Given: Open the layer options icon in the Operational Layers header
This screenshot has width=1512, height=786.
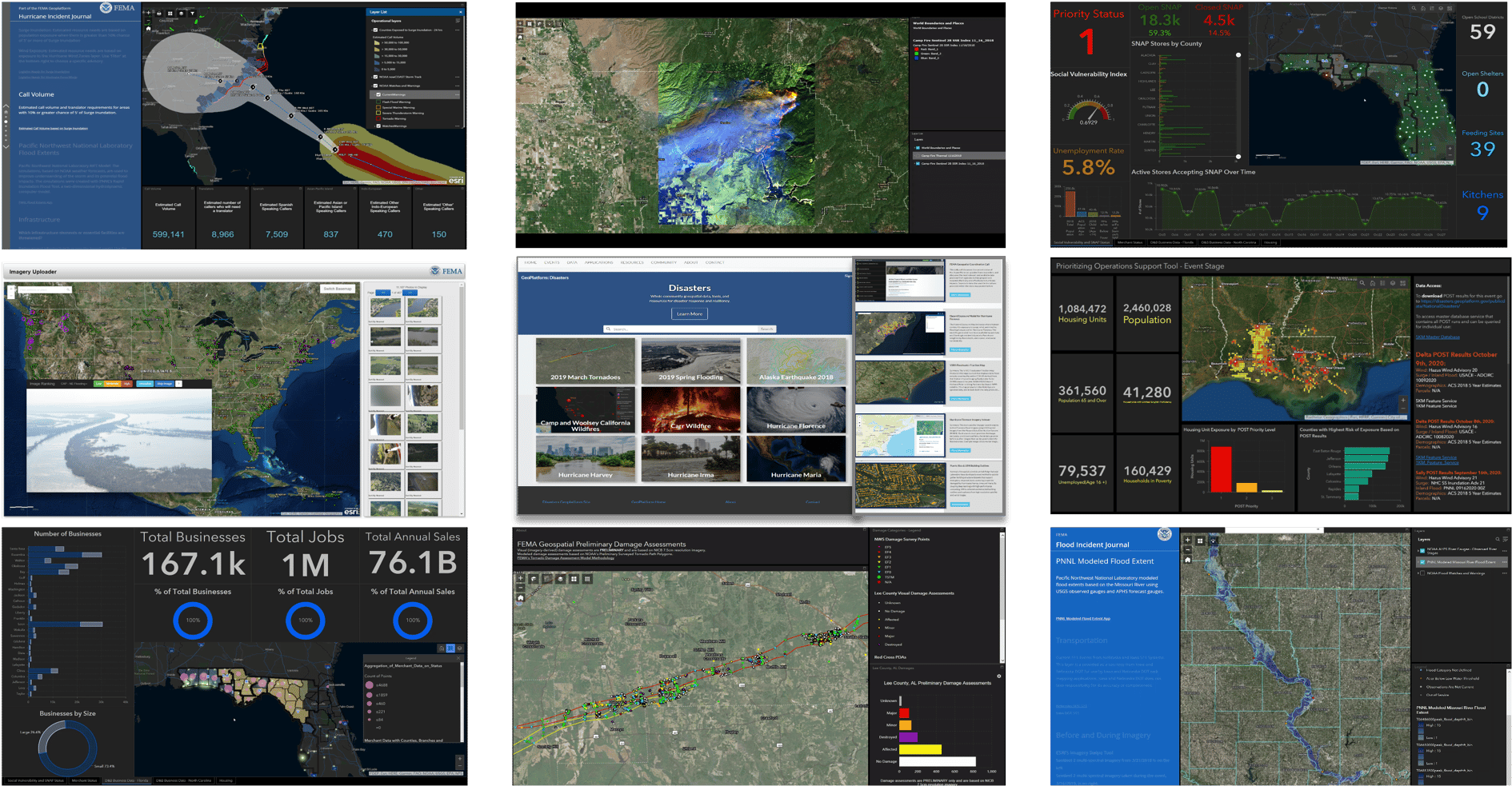Looking at the screenshot, I should point(458,21).
